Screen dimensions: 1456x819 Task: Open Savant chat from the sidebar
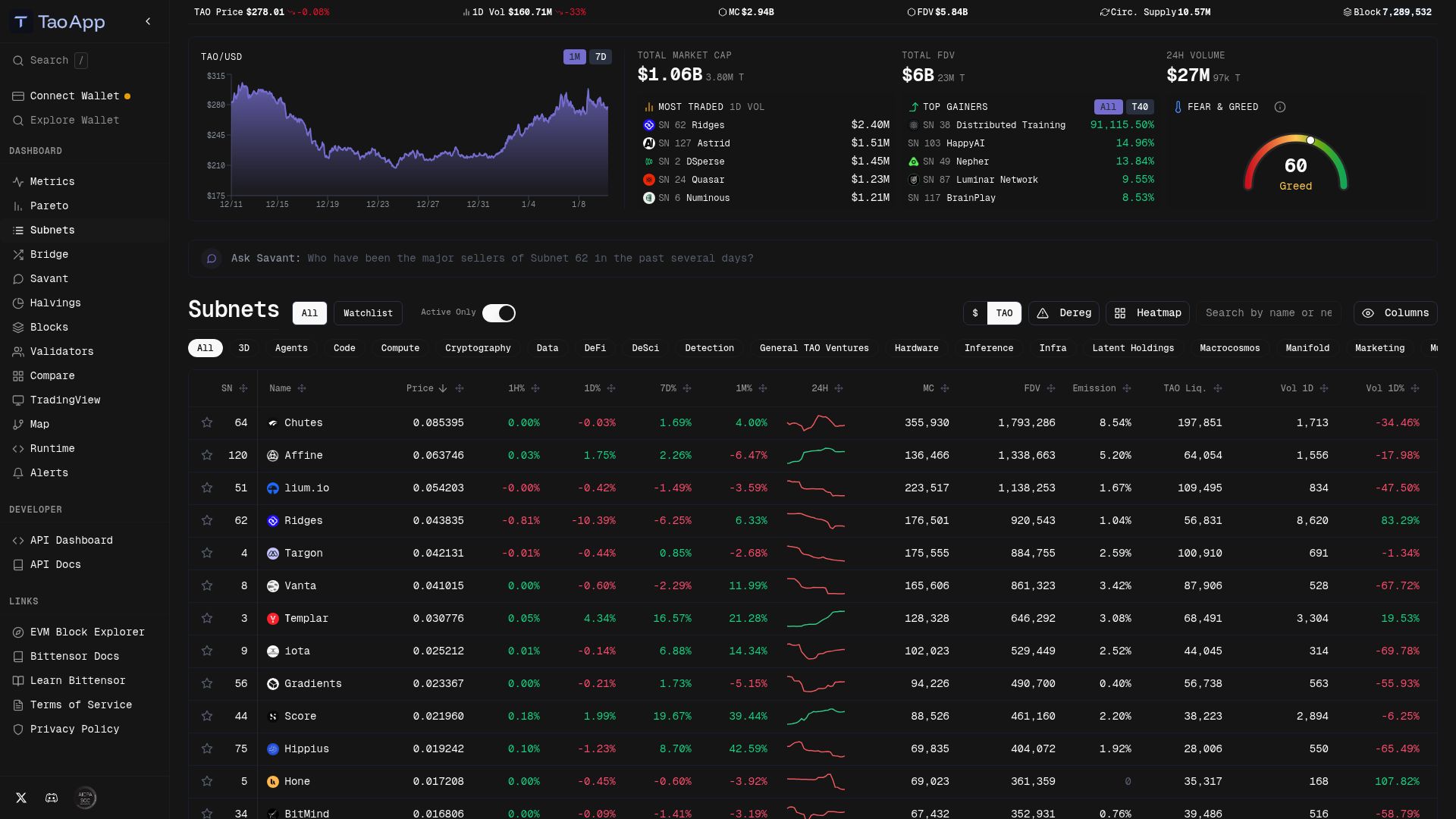click(18, 278)
